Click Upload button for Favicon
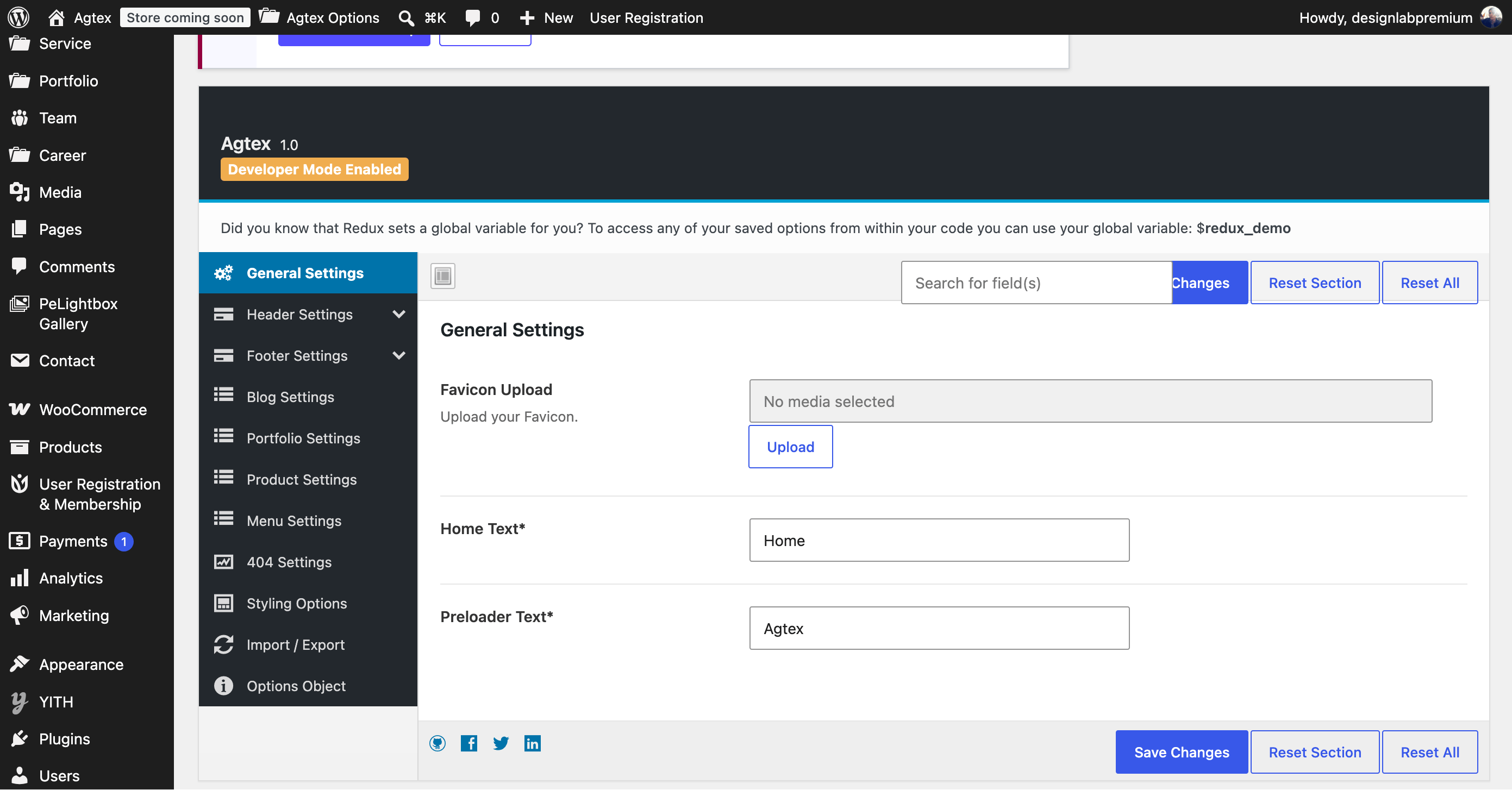The width and height of the screenshot is (1512, 790). pyautogui.click(x=791, y=447)
